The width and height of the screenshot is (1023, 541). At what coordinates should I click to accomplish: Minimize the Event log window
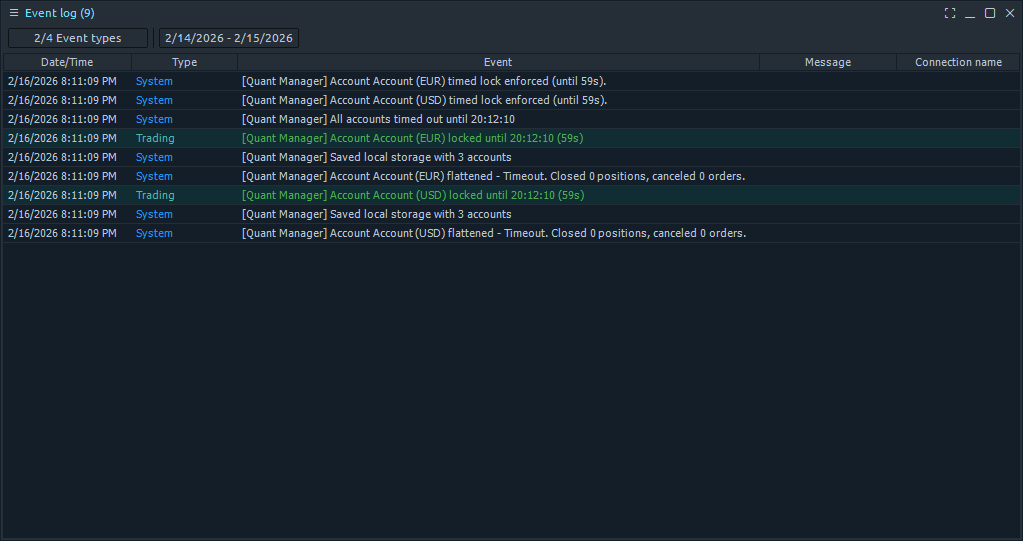[970, 13]
